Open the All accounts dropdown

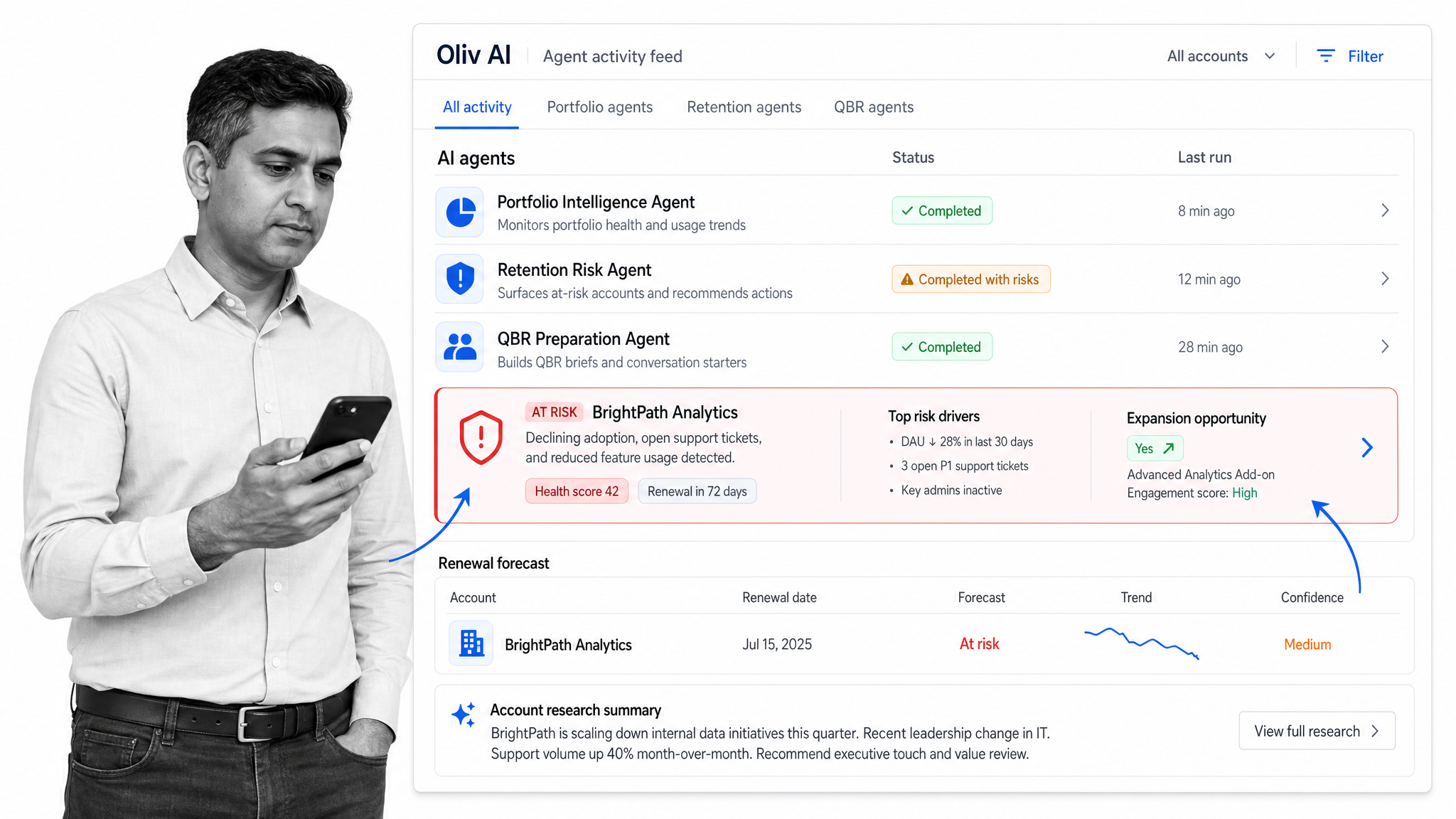[x=1221, y=56]
